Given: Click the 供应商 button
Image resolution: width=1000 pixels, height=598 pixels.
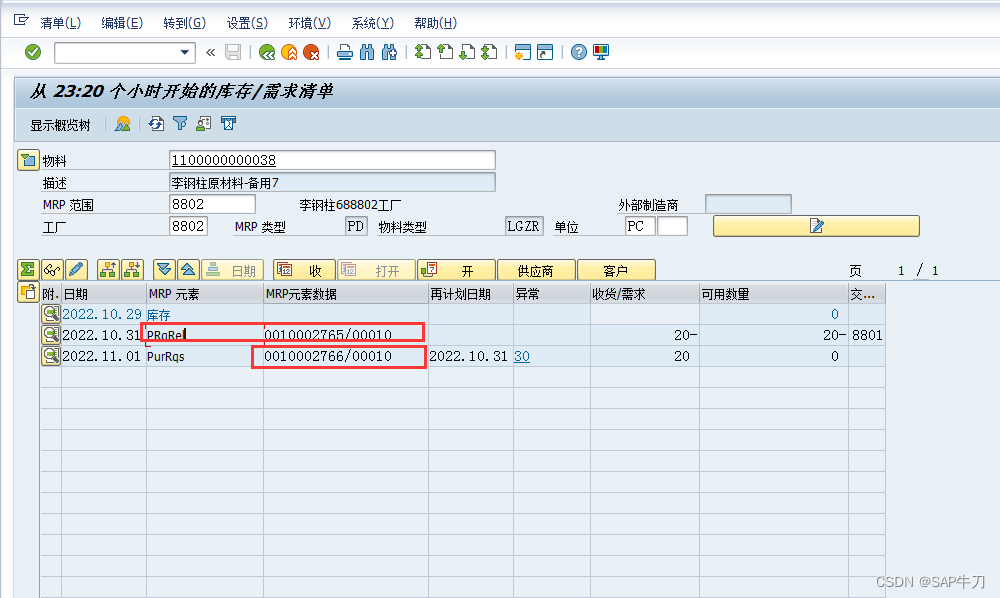Looking at the screenshot, I should click(x=536, y=270).
